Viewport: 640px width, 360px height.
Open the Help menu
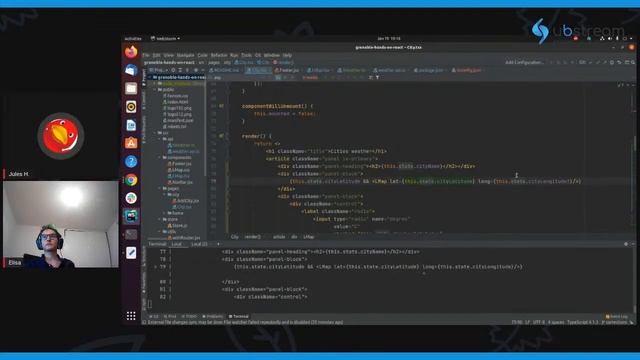[287, 55]
